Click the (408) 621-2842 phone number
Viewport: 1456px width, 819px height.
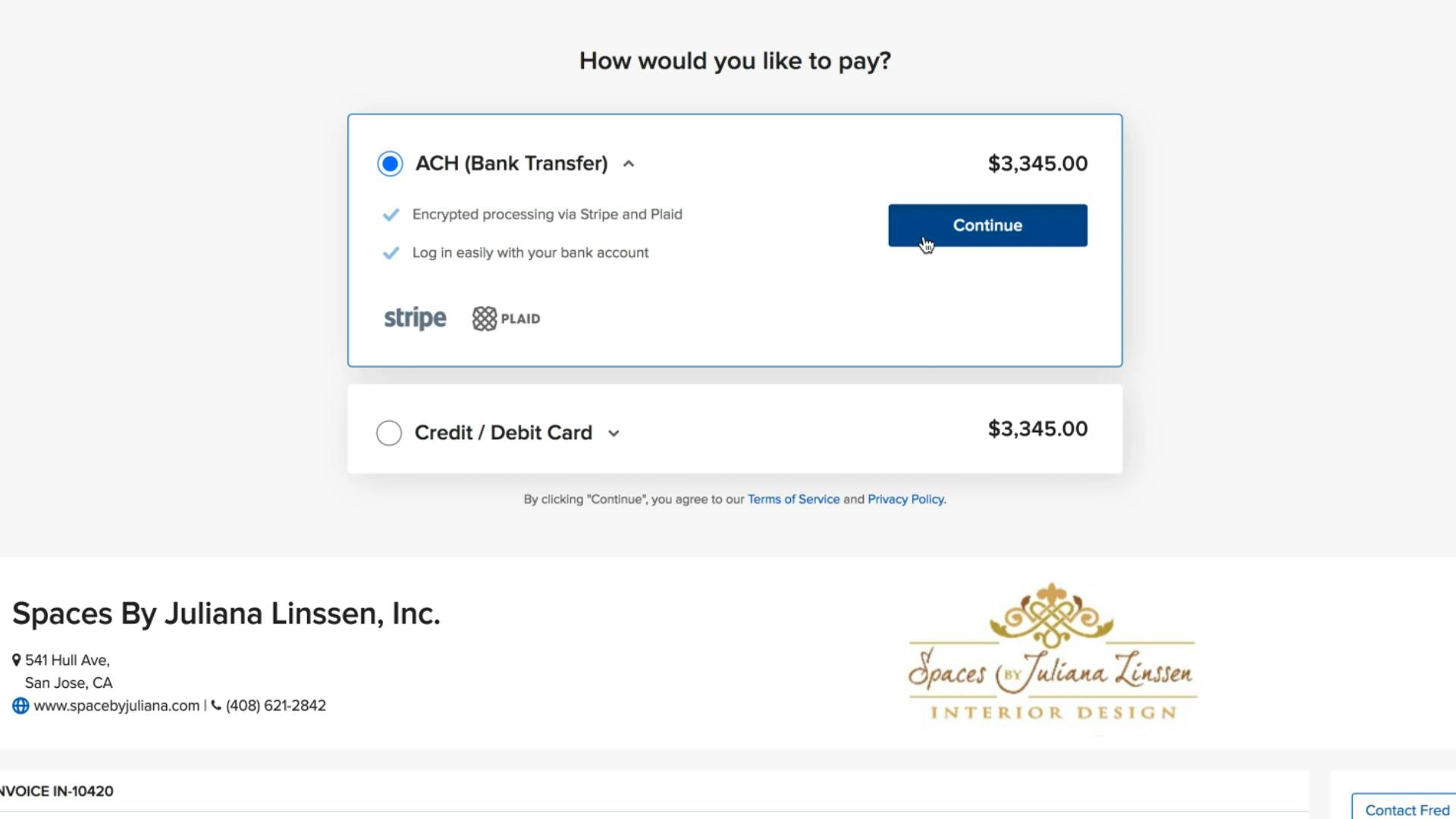[276, 706]
